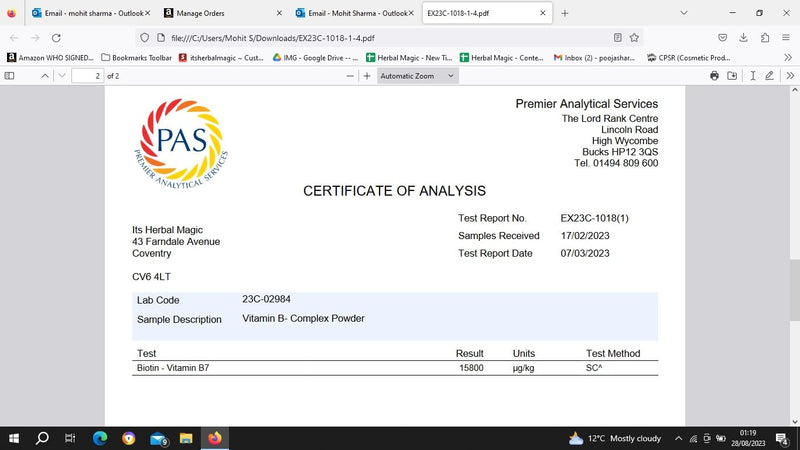The height and width of the screenshot is (450, 800).
Task: Go to next PDF page
Action: pyautogui.click(x=62, y=76)
